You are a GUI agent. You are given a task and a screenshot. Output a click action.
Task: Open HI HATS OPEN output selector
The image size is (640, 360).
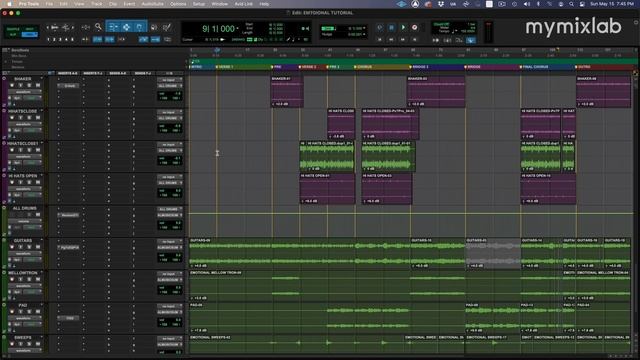tap(170, 183)
